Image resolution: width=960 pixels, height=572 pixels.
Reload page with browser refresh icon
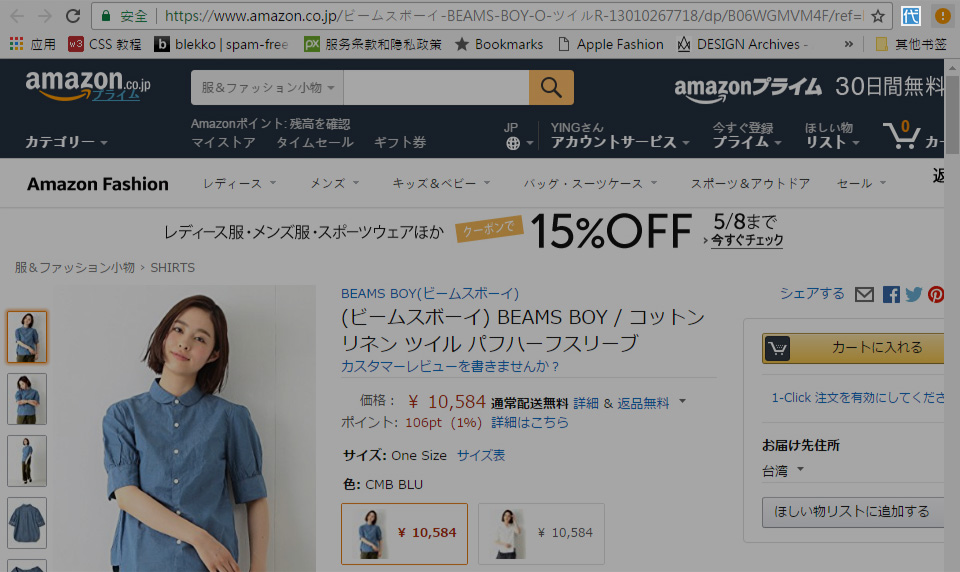click(x=72, y=16)
